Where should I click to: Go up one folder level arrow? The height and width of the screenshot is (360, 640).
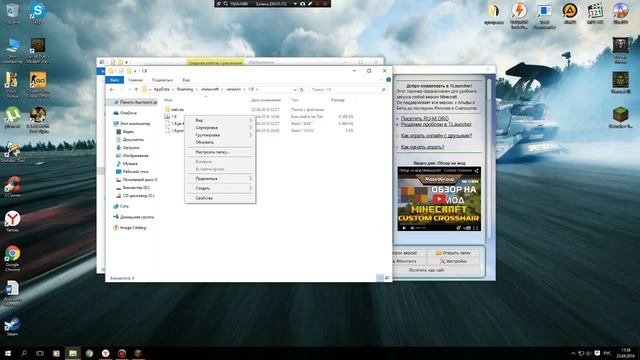[136, 89]
